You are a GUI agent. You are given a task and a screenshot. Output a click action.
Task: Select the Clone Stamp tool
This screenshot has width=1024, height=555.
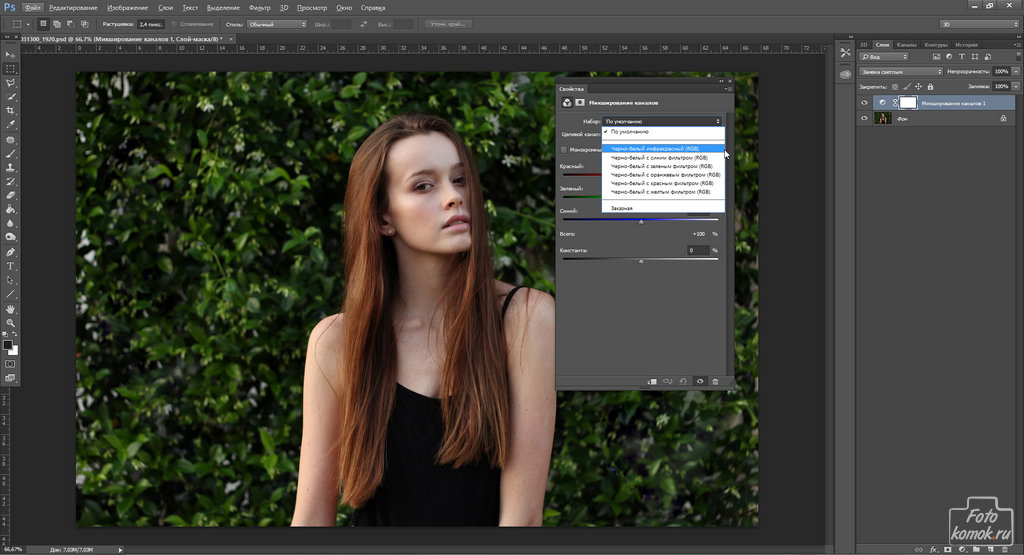(10, 167)
